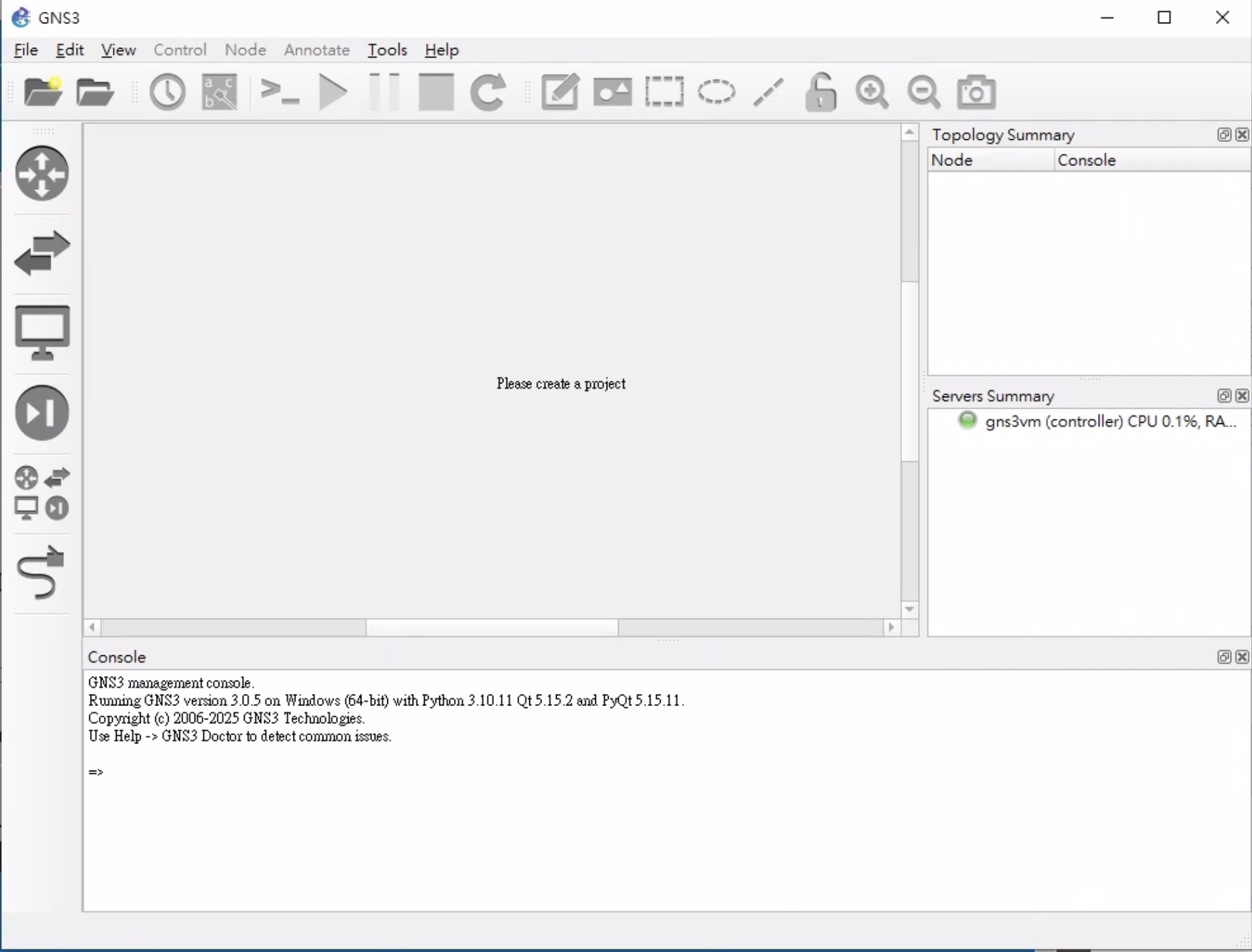
Task: Click the workspace horizontal scrollbar thumb
Action: tap(492, 627)
